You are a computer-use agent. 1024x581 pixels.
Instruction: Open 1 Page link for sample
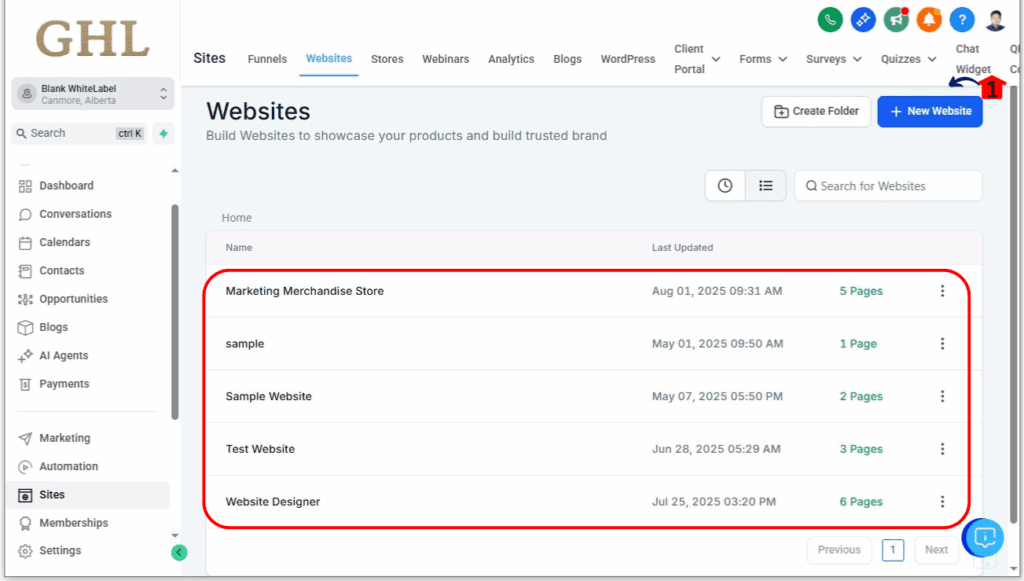[858, 343]
